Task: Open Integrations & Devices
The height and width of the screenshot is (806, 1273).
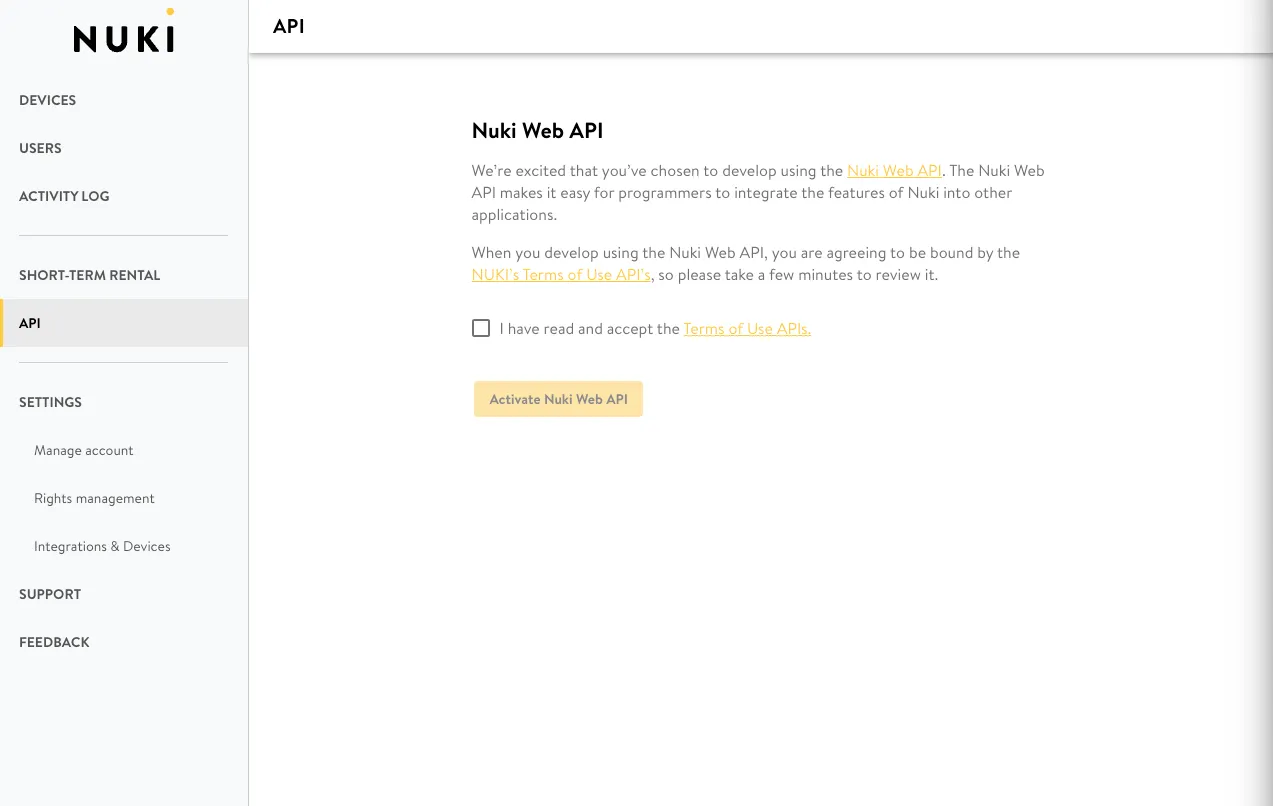Action: 102,547
